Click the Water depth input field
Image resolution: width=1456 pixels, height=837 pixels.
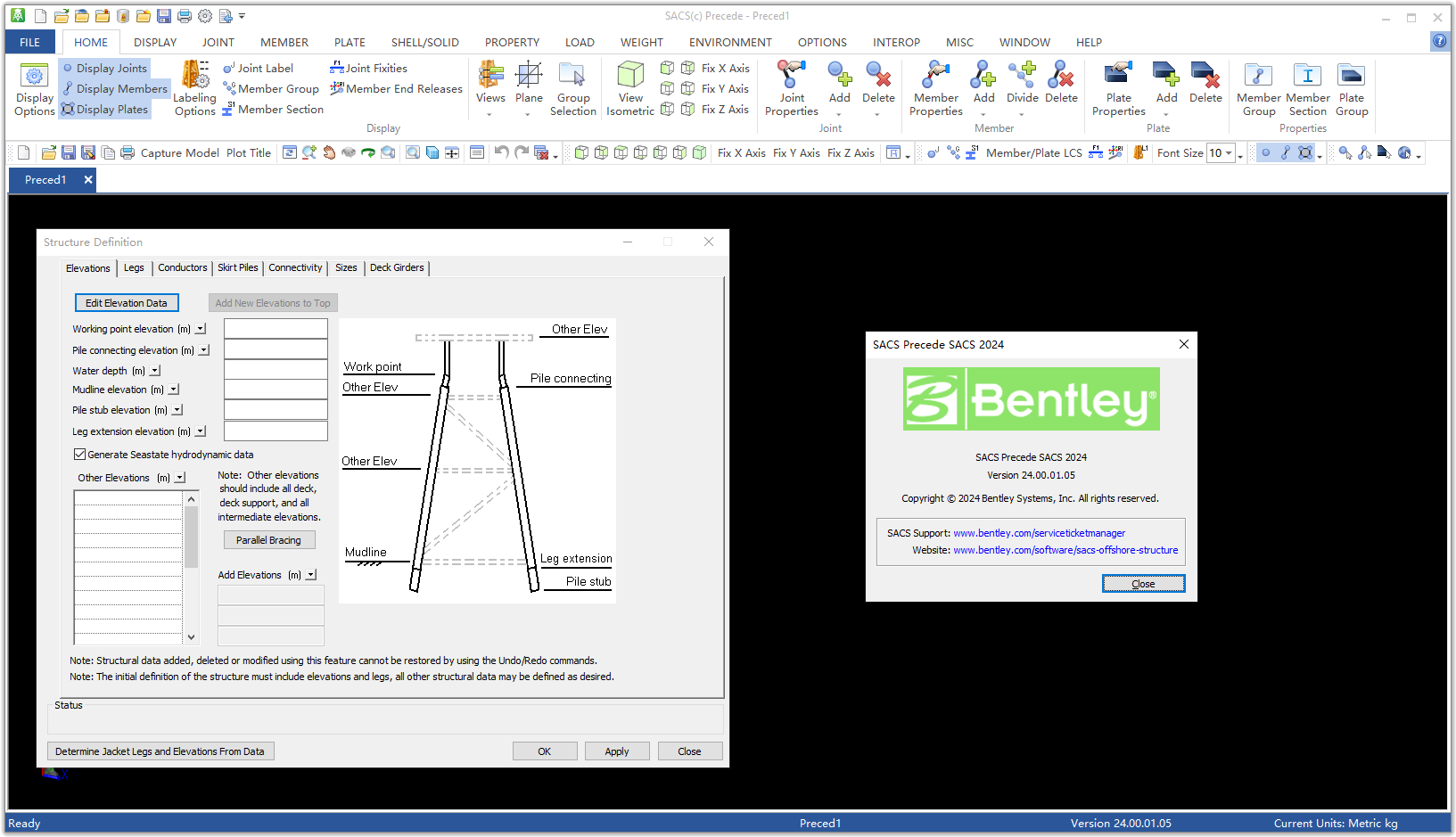[x=276, y=370]
